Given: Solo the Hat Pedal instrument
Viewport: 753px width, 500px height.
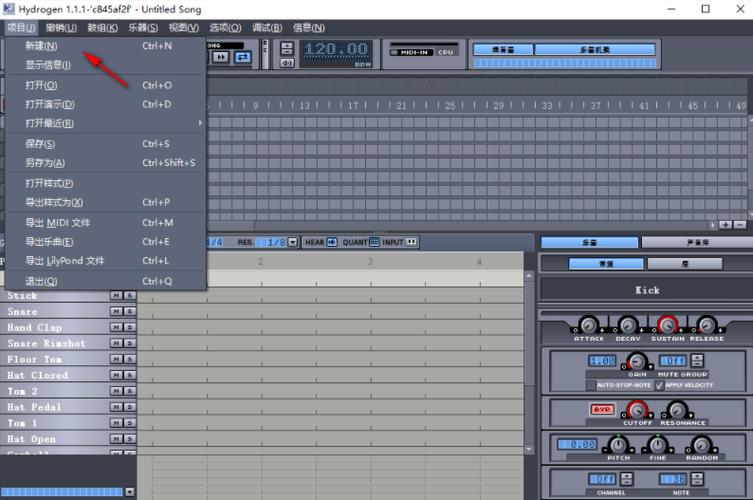Looking at the screenshot, I should [x=129, y=407].
